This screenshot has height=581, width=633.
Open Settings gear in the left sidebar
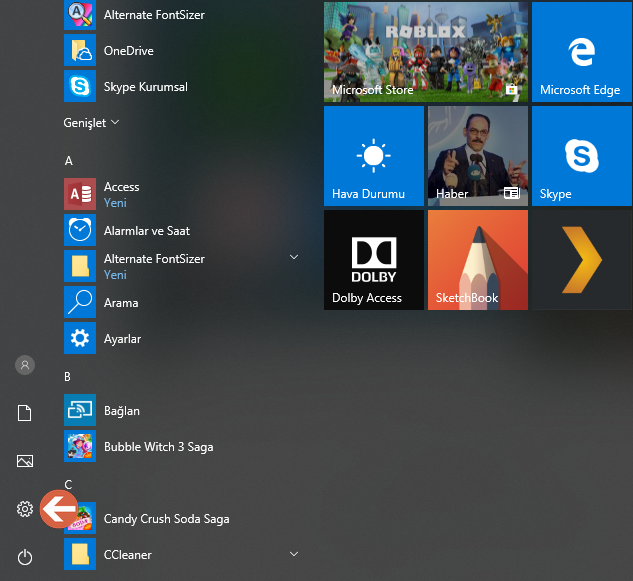coord(25,509)
